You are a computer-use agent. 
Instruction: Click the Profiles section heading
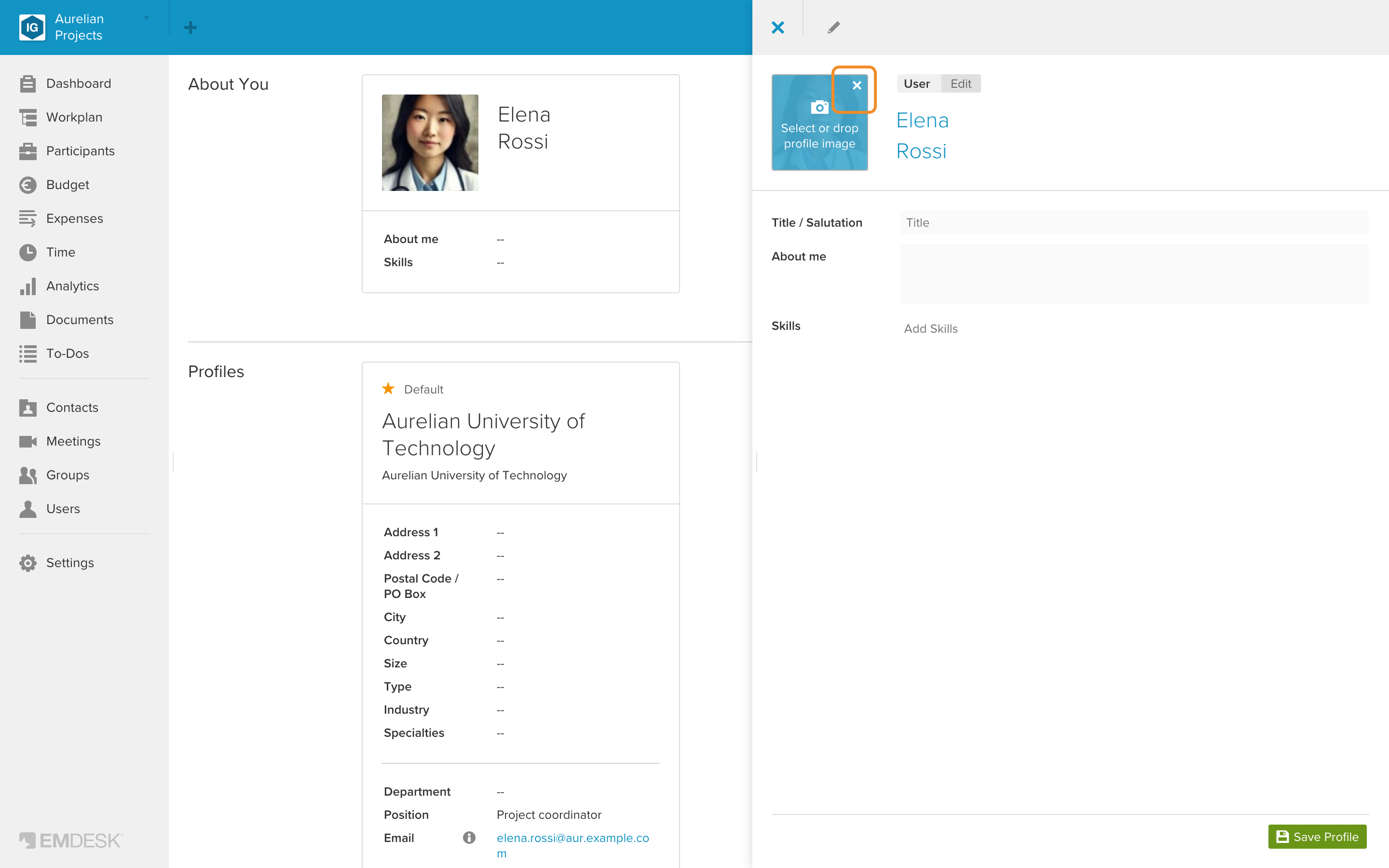216,372
